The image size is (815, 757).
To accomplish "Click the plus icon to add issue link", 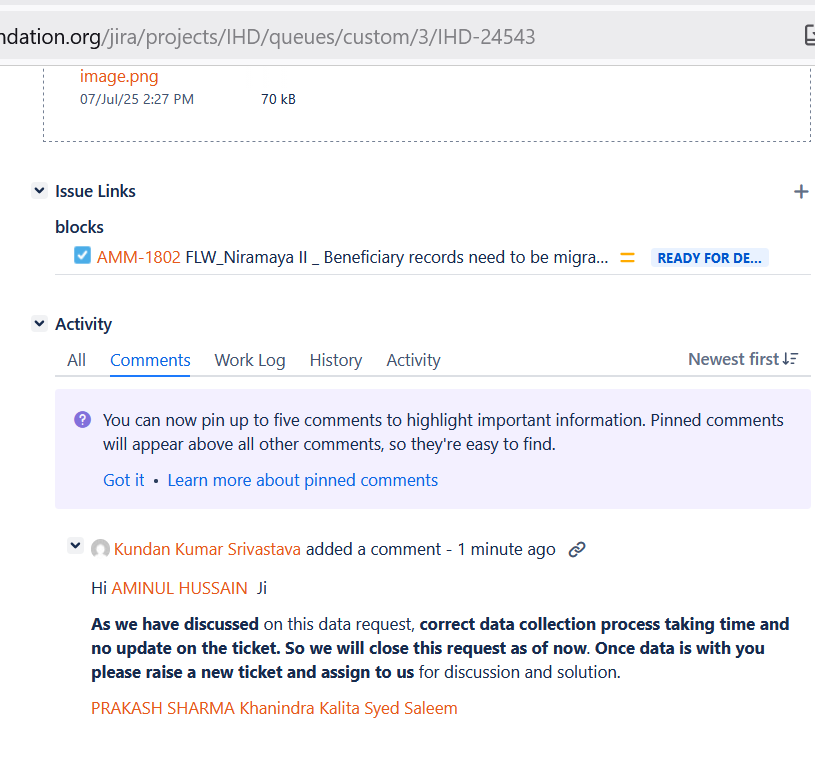I will coord(800,192).
